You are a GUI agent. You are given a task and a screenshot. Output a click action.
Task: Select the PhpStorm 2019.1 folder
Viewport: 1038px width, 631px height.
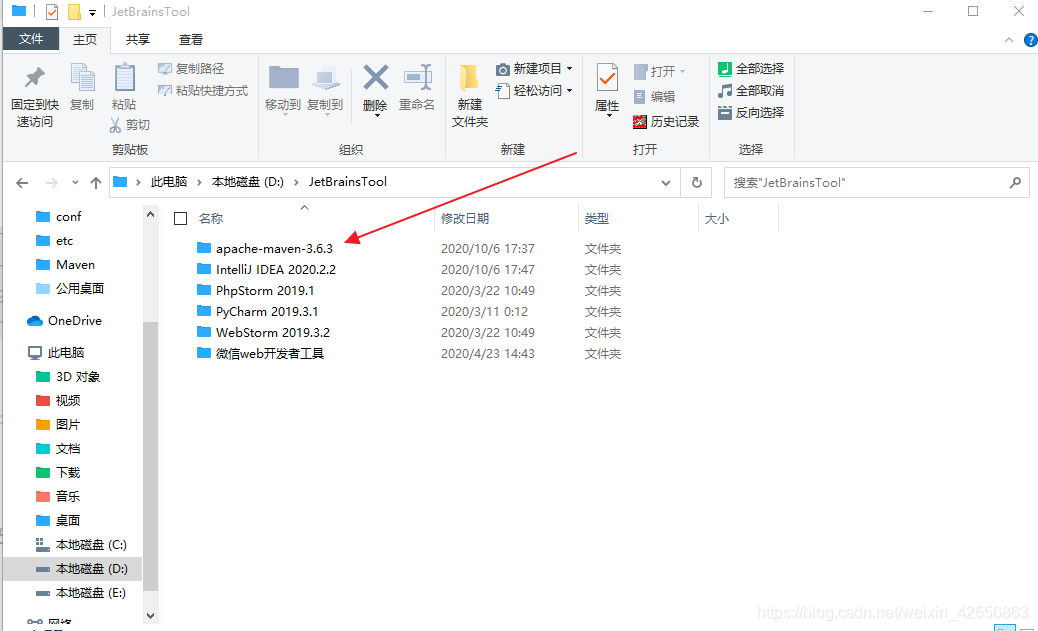[x=265, y=291]
